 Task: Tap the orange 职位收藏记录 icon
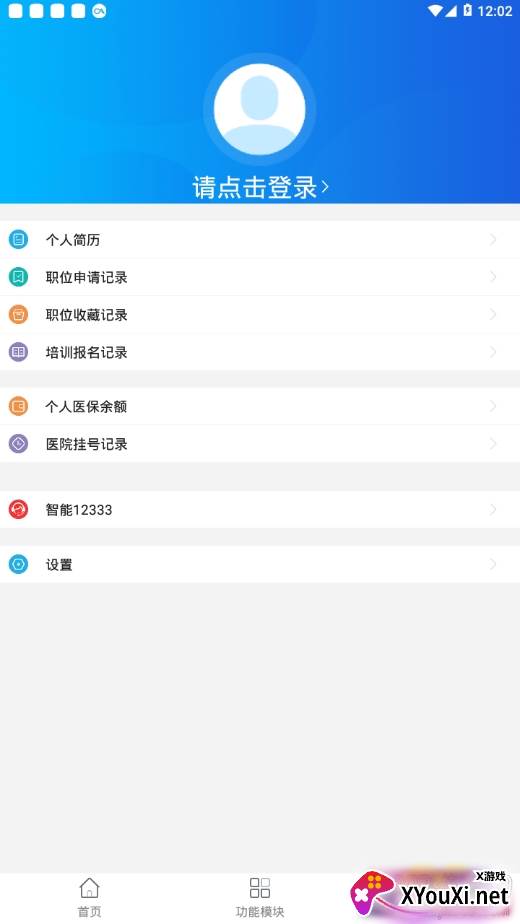pos(18,315)
